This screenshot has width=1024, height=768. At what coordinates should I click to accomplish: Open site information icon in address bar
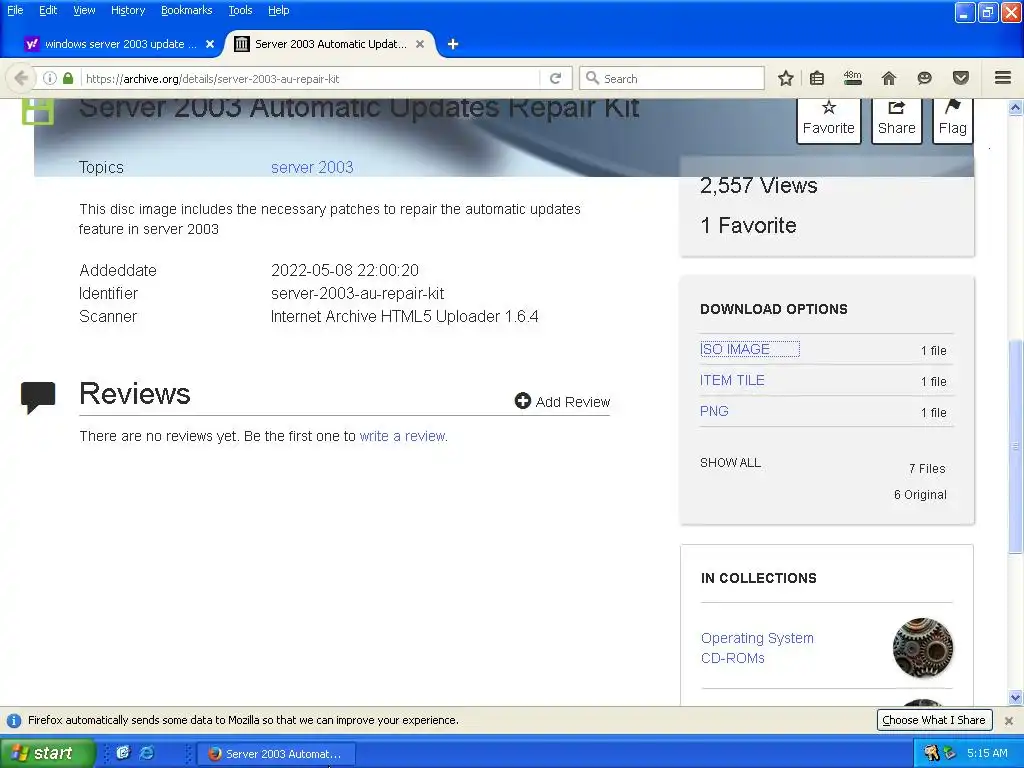point(50,78)
